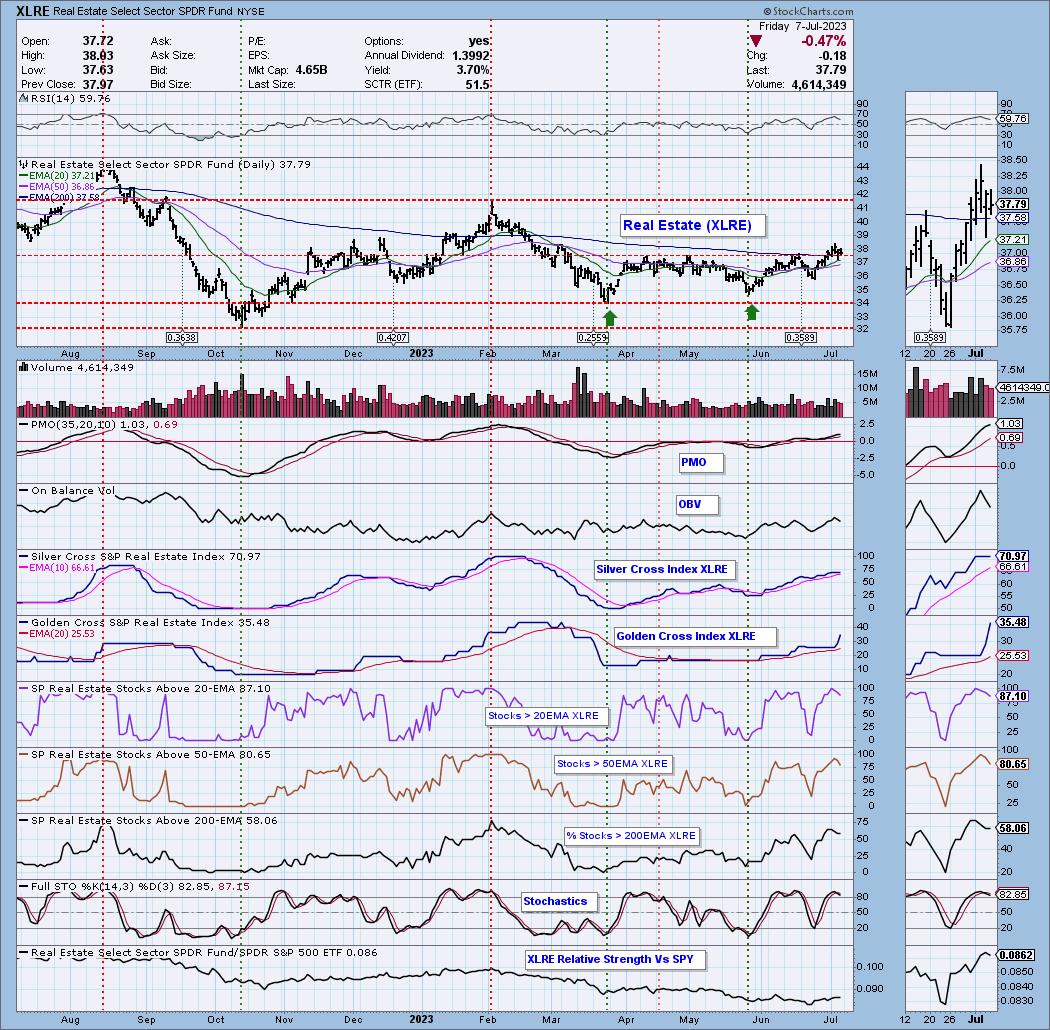This screenshot has width=1050, height=1030.
Task: Click the 4614349.0 volume flag on the right
Action: [1023, 387]
